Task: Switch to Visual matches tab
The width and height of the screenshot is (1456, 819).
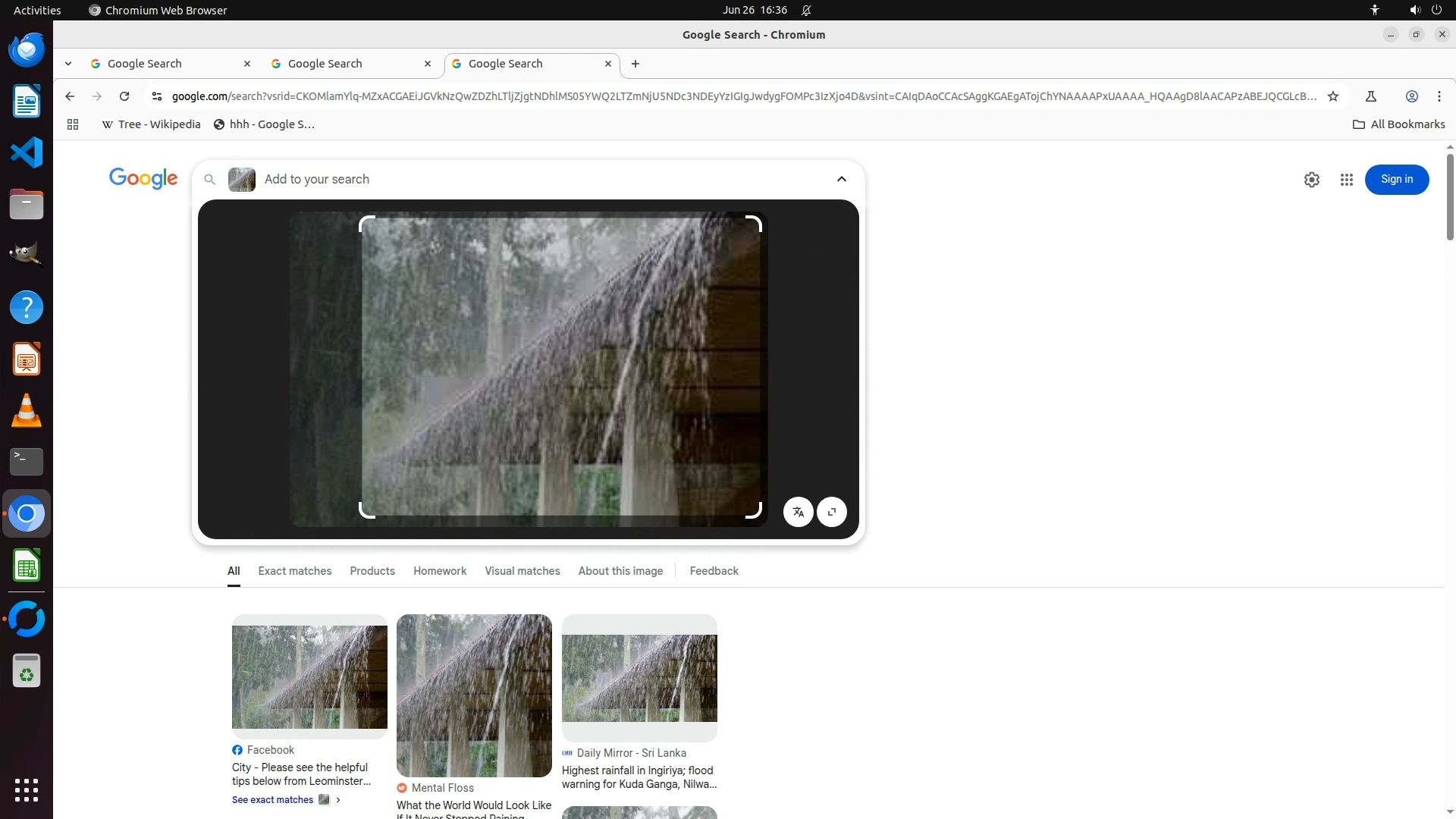Action: click(x=522, y=571)
